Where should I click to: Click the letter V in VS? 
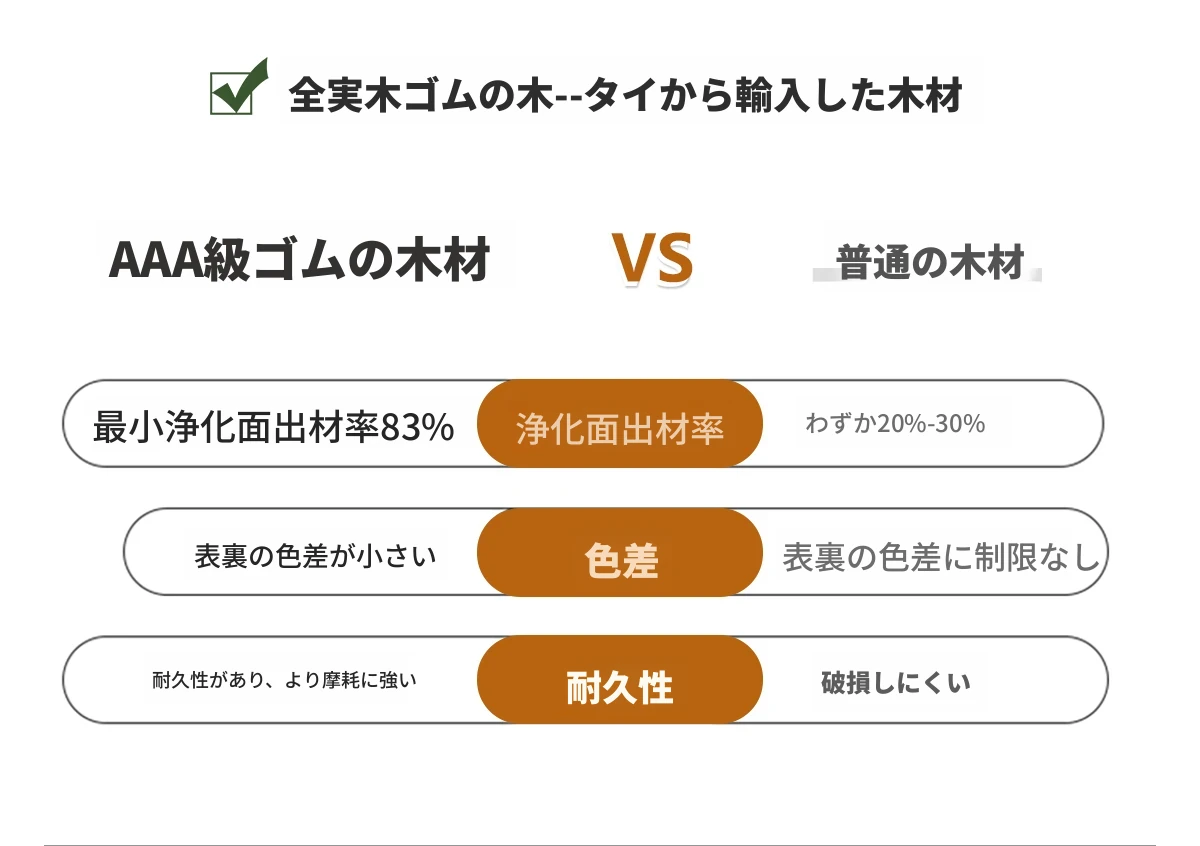(632, 260)
